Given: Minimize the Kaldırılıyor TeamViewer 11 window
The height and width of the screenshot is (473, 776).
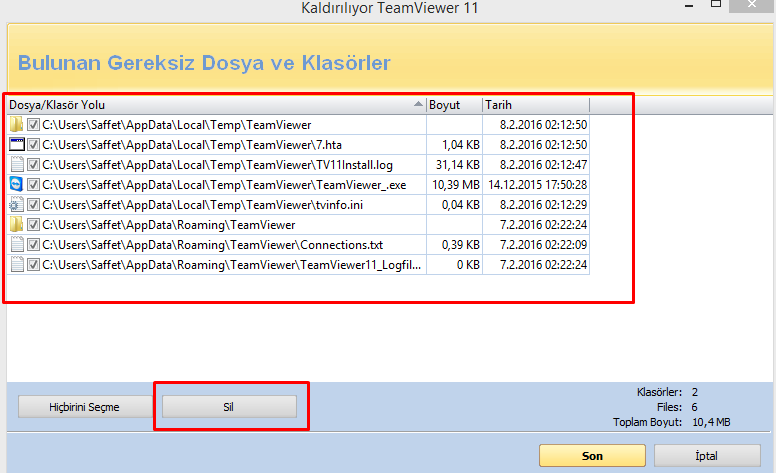Looking at the screenshot, I should tap(689, 5).
